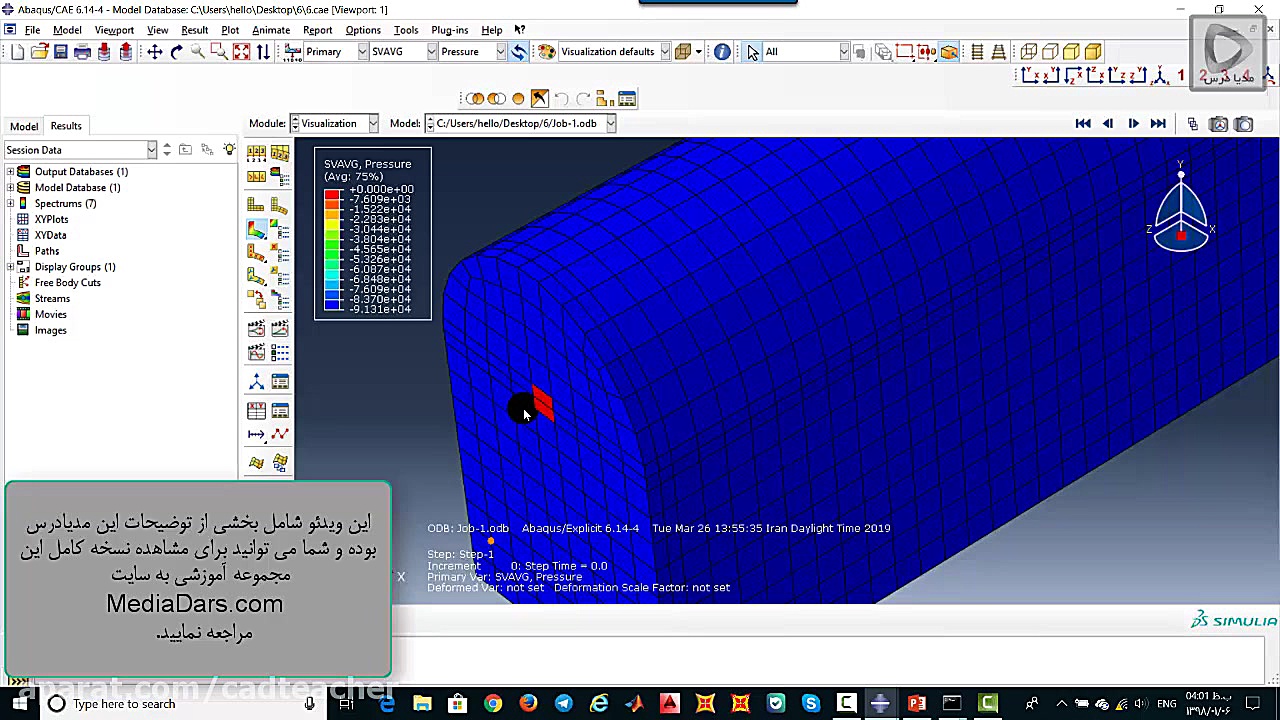Save the model database with disk icon

[x=61, y=52]
